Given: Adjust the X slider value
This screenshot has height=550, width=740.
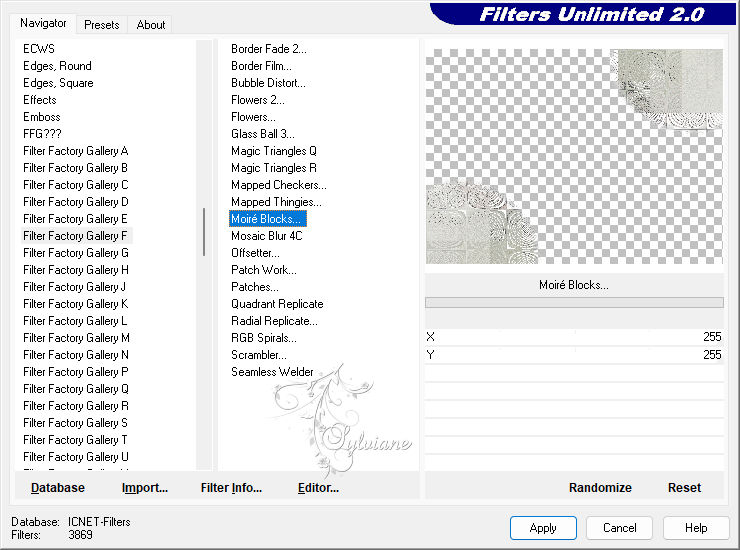Looking at the screenshot, I should [574, 337].
